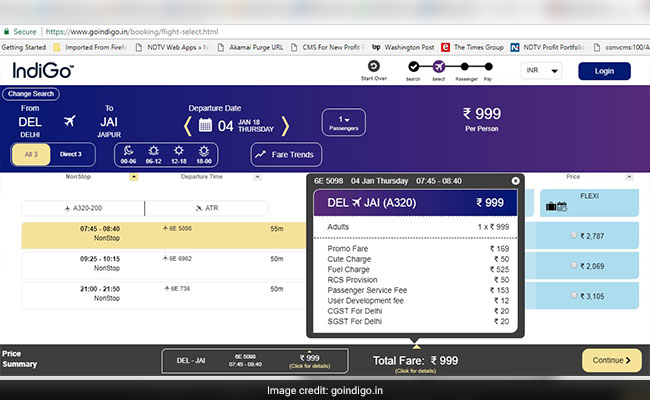Filter by 12-18 afternoon time icon
Image resolution: width=650 pixels, height=400 pixels.
(179, 151)
